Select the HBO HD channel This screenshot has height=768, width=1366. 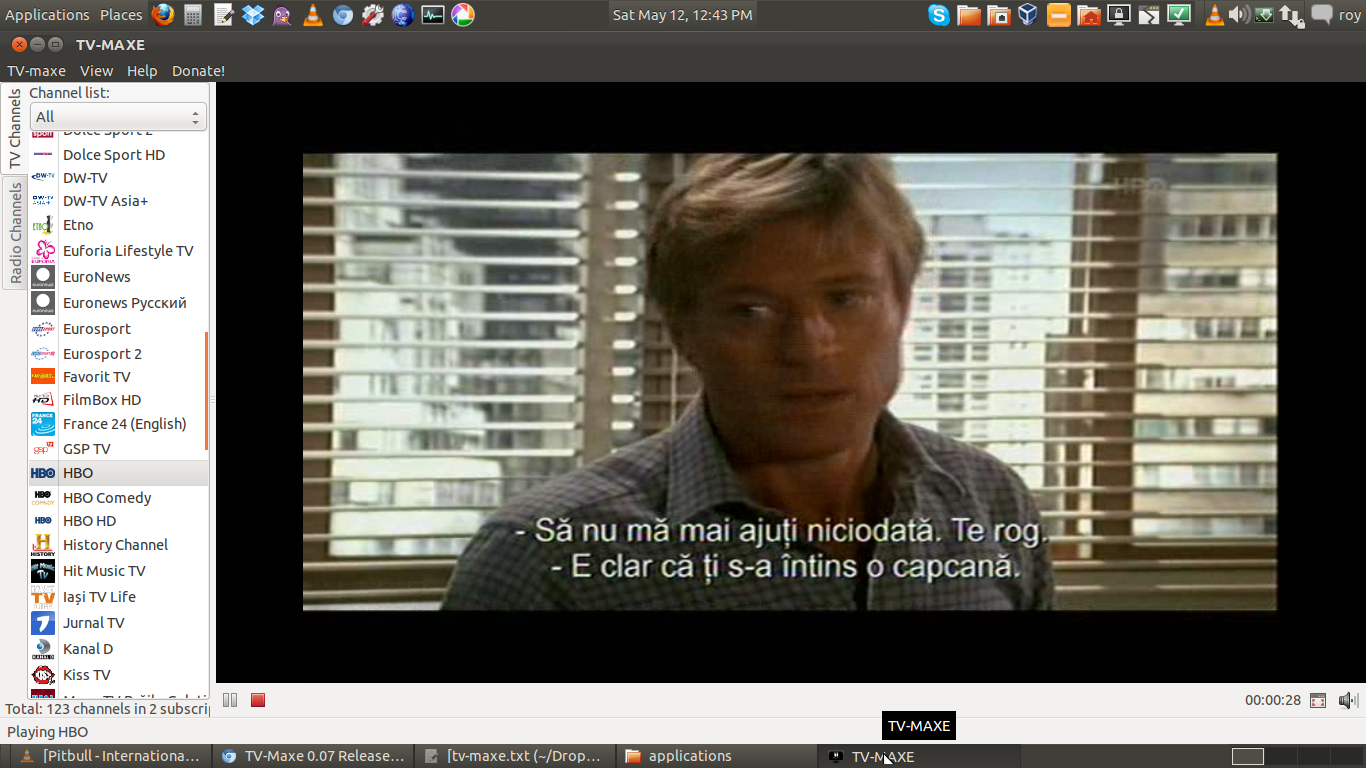pos(118,521)
